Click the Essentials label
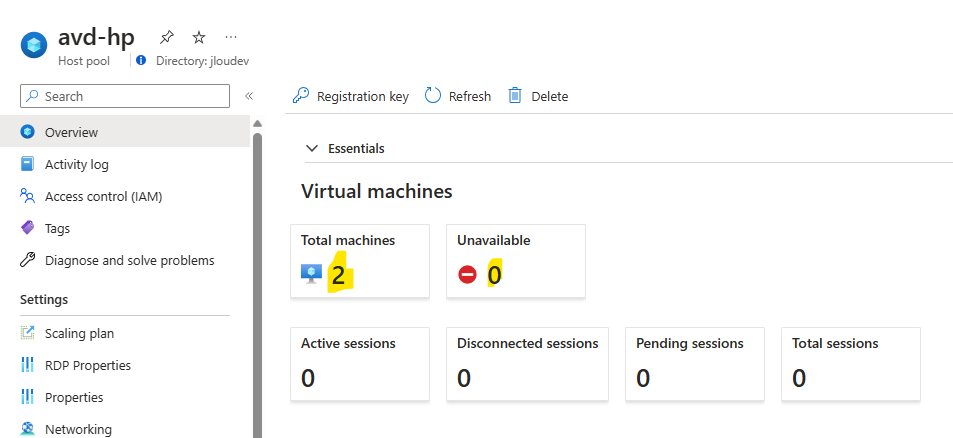 [356, 148]
